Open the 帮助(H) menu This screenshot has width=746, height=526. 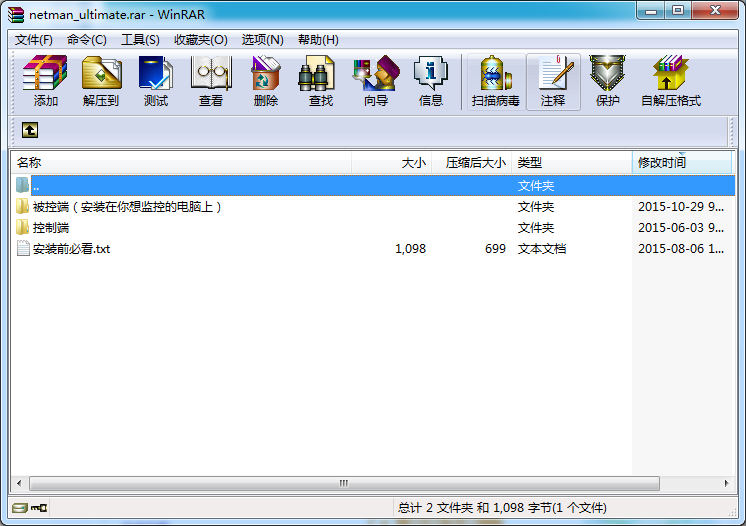coord(318,39)
